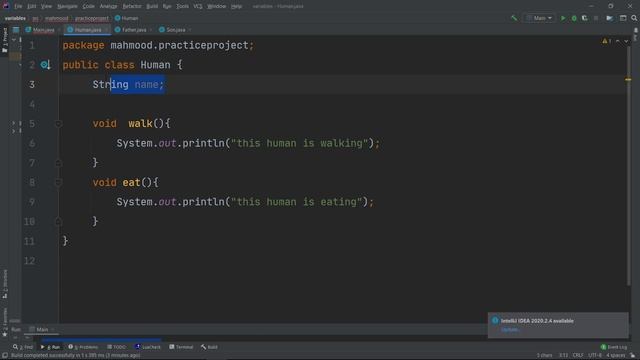
Task: Open the View menu
Action: pyautogui.click(x=47, y=6)
